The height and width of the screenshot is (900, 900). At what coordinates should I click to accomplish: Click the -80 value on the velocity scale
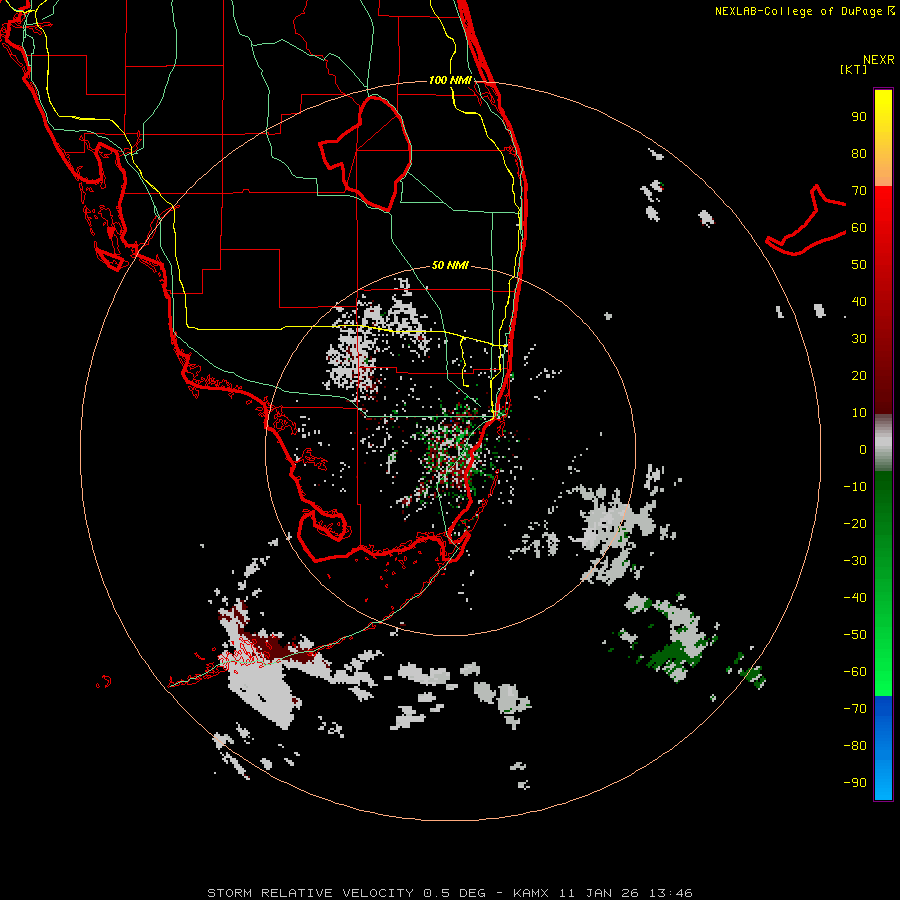tap(855, 746)
